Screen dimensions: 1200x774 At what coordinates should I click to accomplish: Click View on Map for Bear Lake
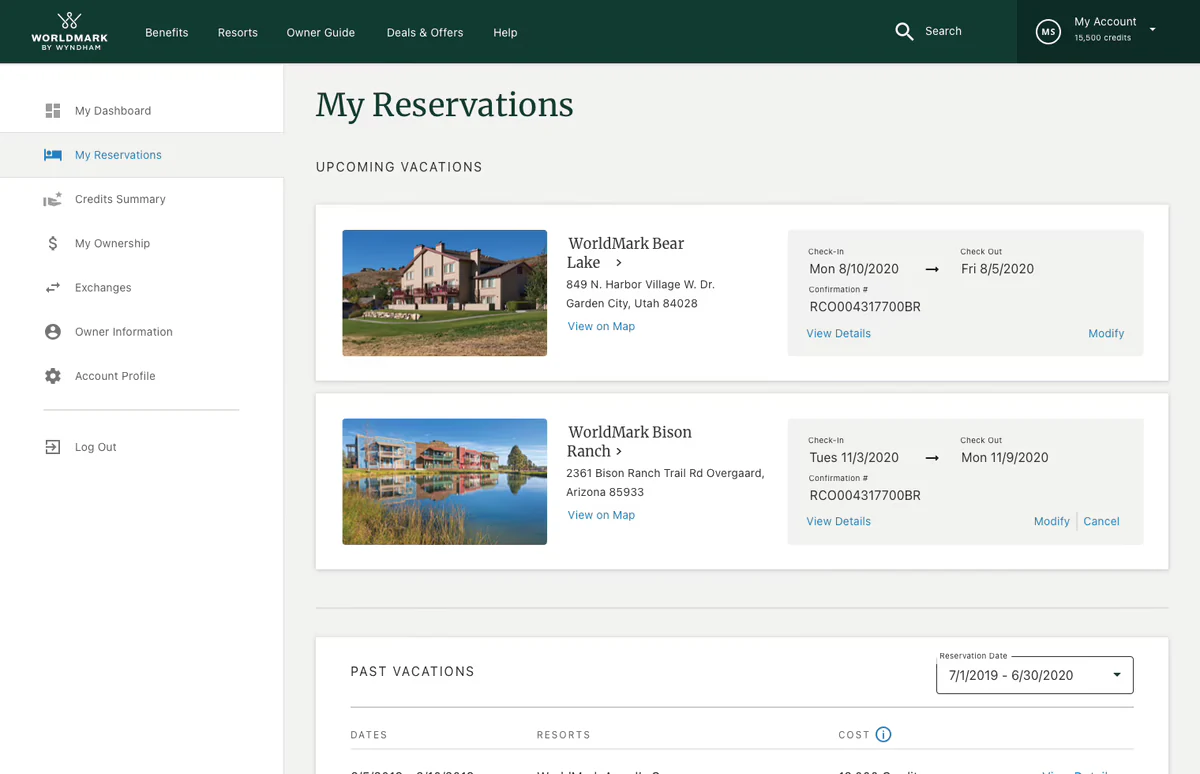[601, 326]
